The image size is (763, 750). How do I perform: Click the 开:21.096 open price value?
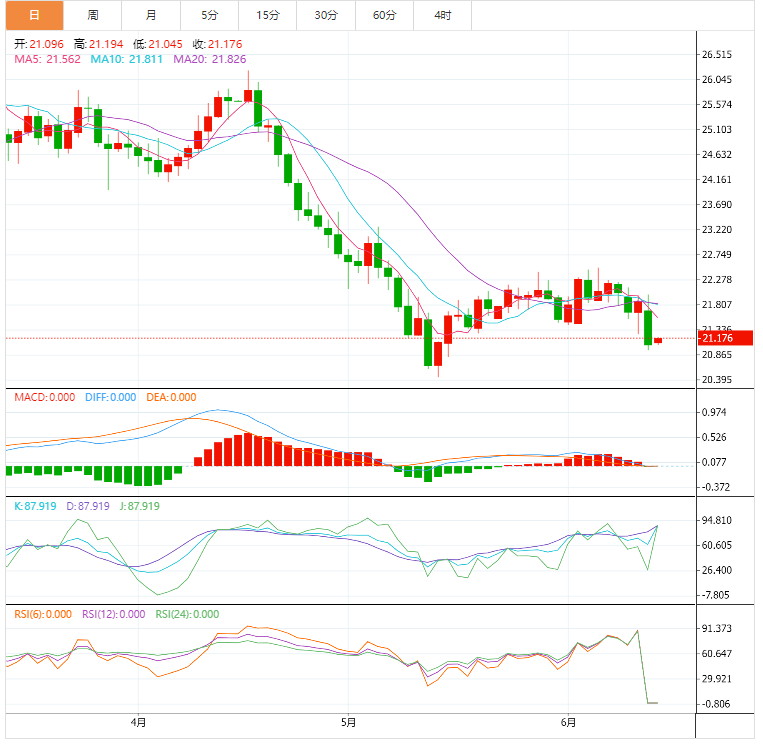click(x=39, y=44)
